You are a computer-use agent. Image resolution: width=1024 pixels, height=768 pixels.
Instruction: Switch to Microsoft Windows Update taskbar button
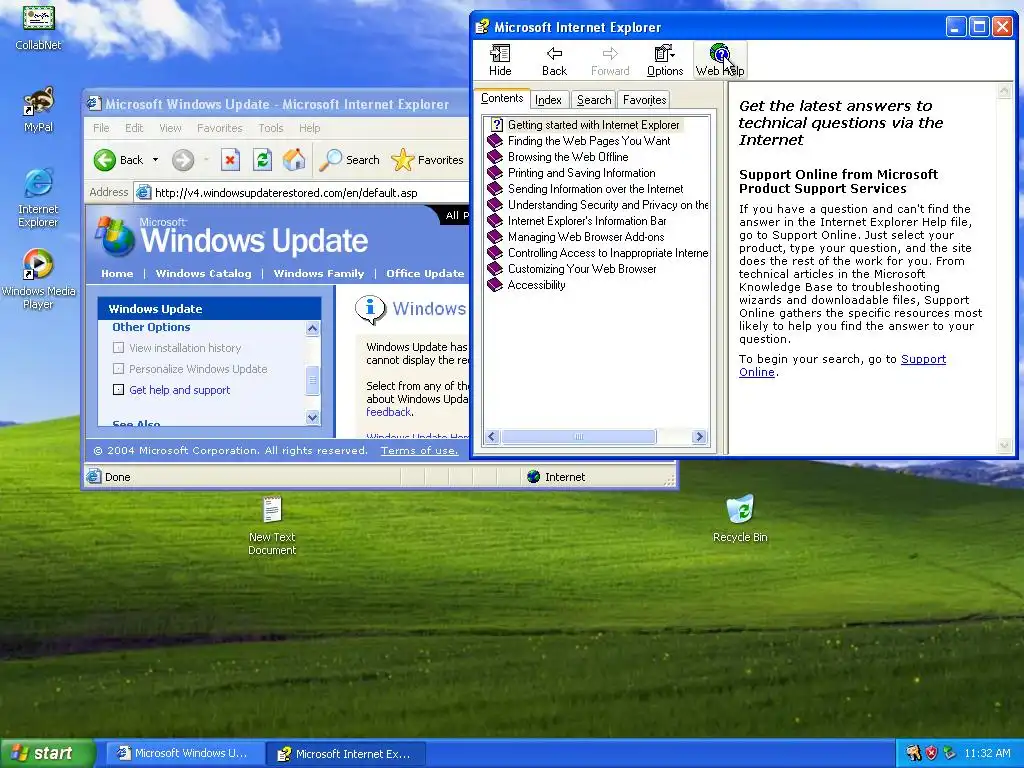tap(184, 754)
